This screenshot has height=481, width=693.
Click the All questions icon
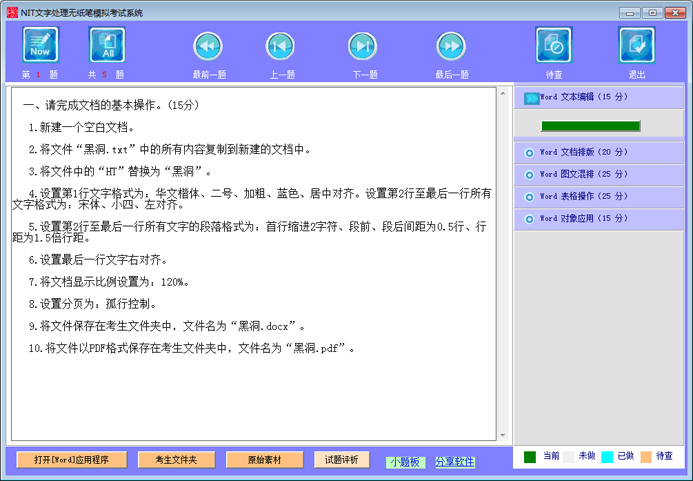pyautogui.click(x=107, y=45)
